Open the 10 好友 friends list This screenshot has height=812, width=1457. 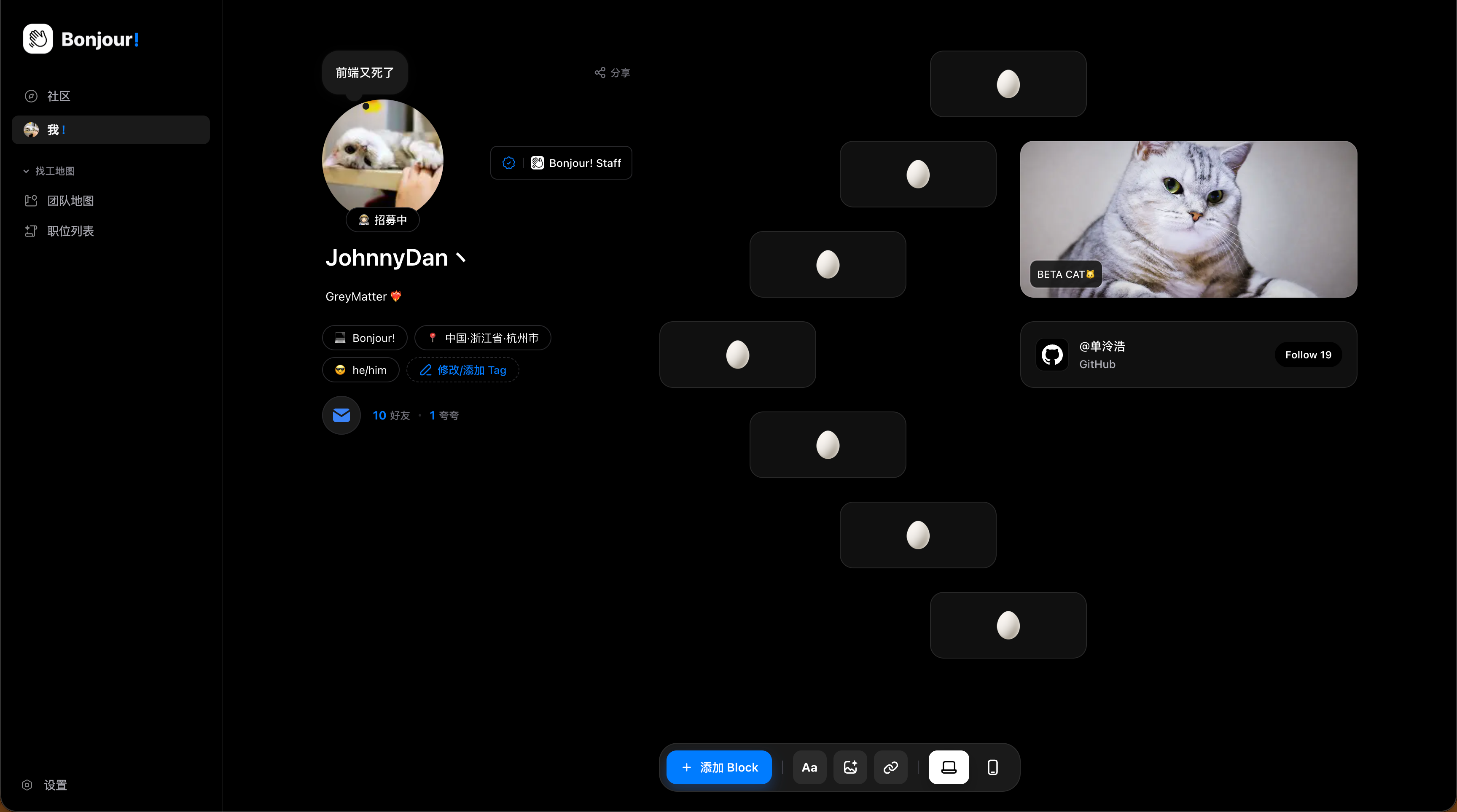391,416
